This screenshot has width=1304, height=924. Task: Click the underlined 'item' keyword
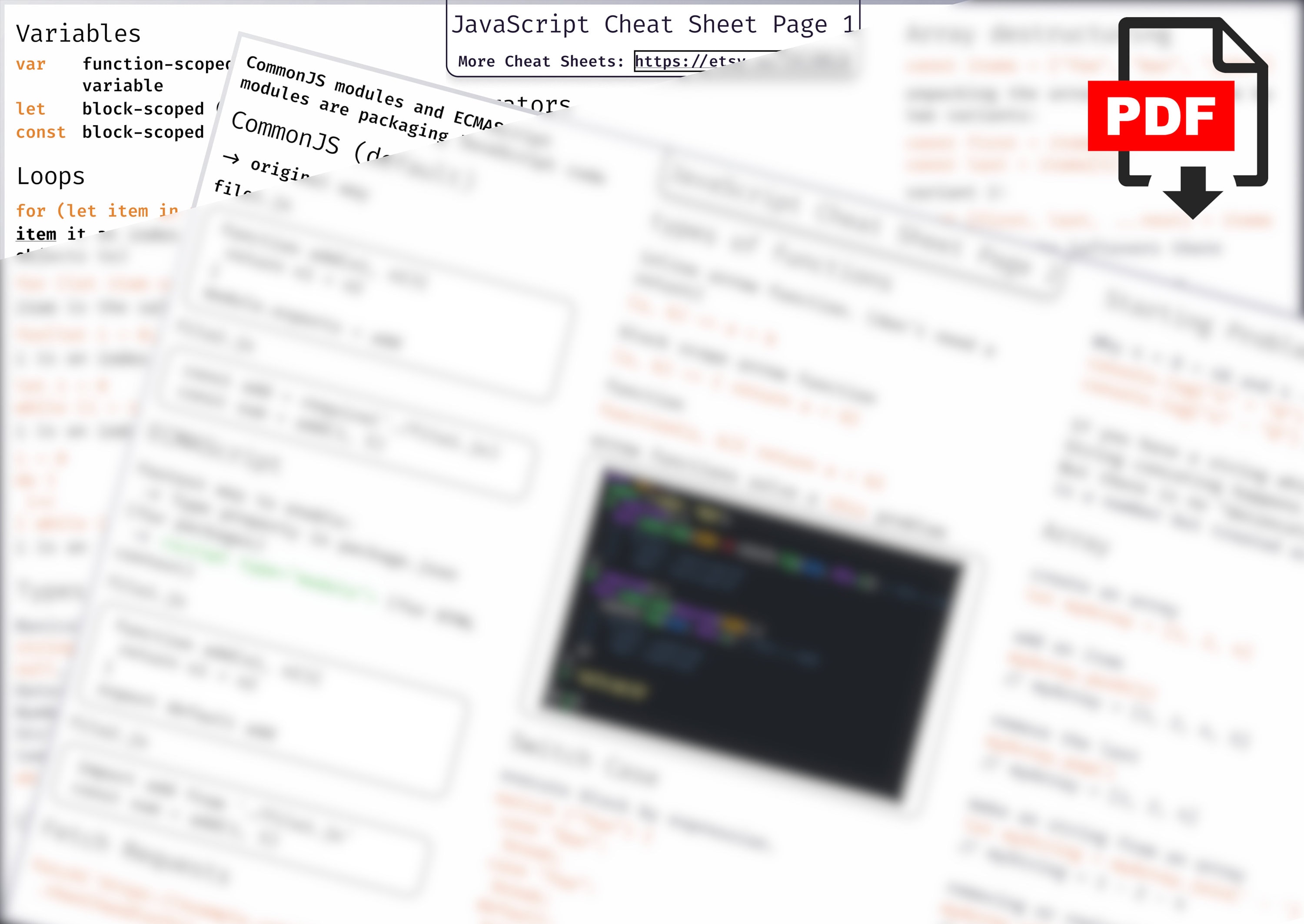coord(36,234)
